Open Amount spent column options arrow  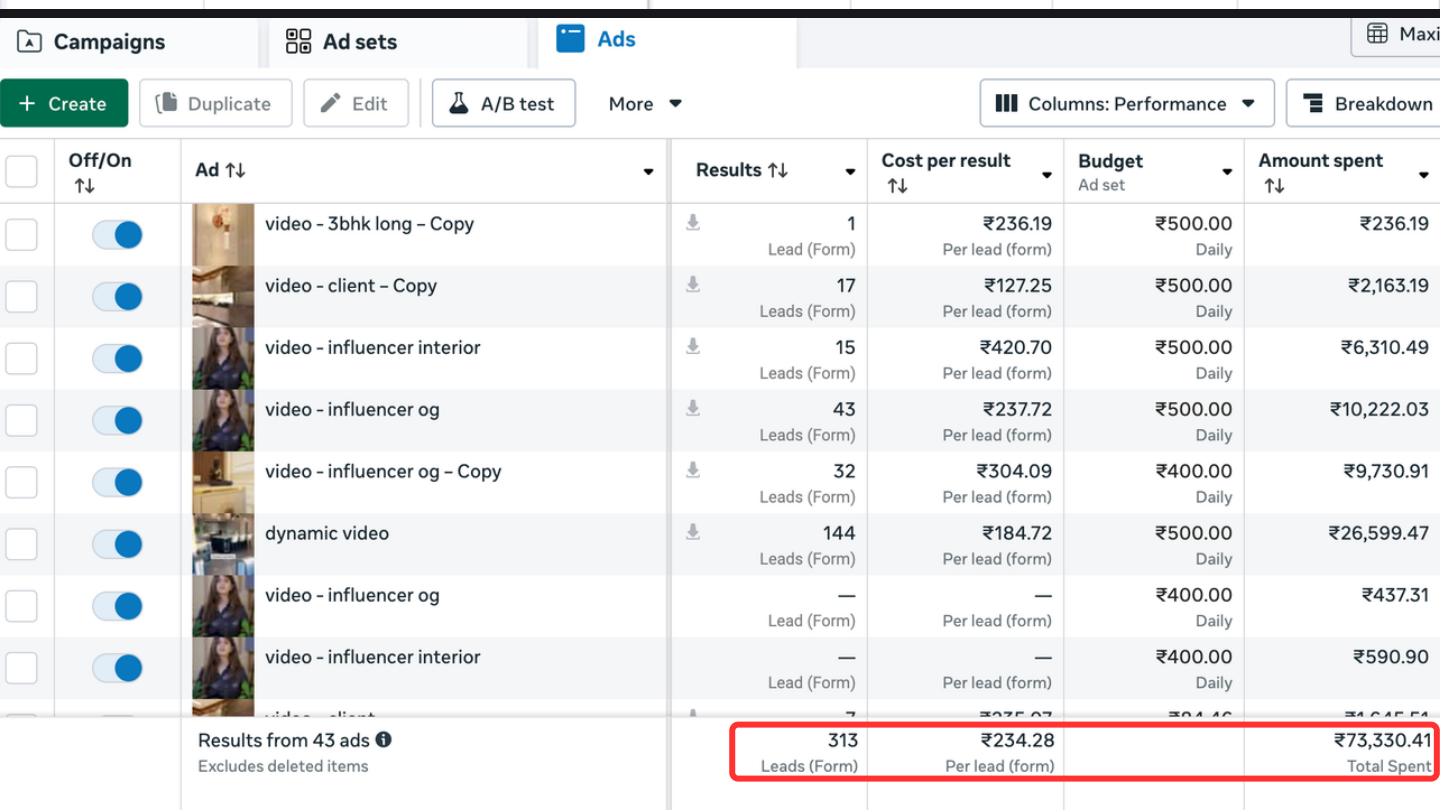pos(1424,175)
